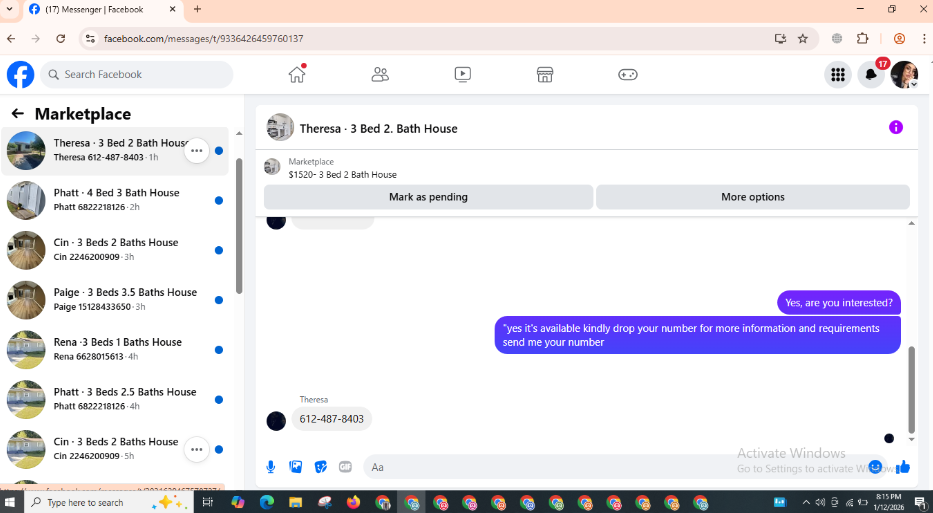View site information icon in address bar
This screenshot has width=933, height=513.
(90, 39)
